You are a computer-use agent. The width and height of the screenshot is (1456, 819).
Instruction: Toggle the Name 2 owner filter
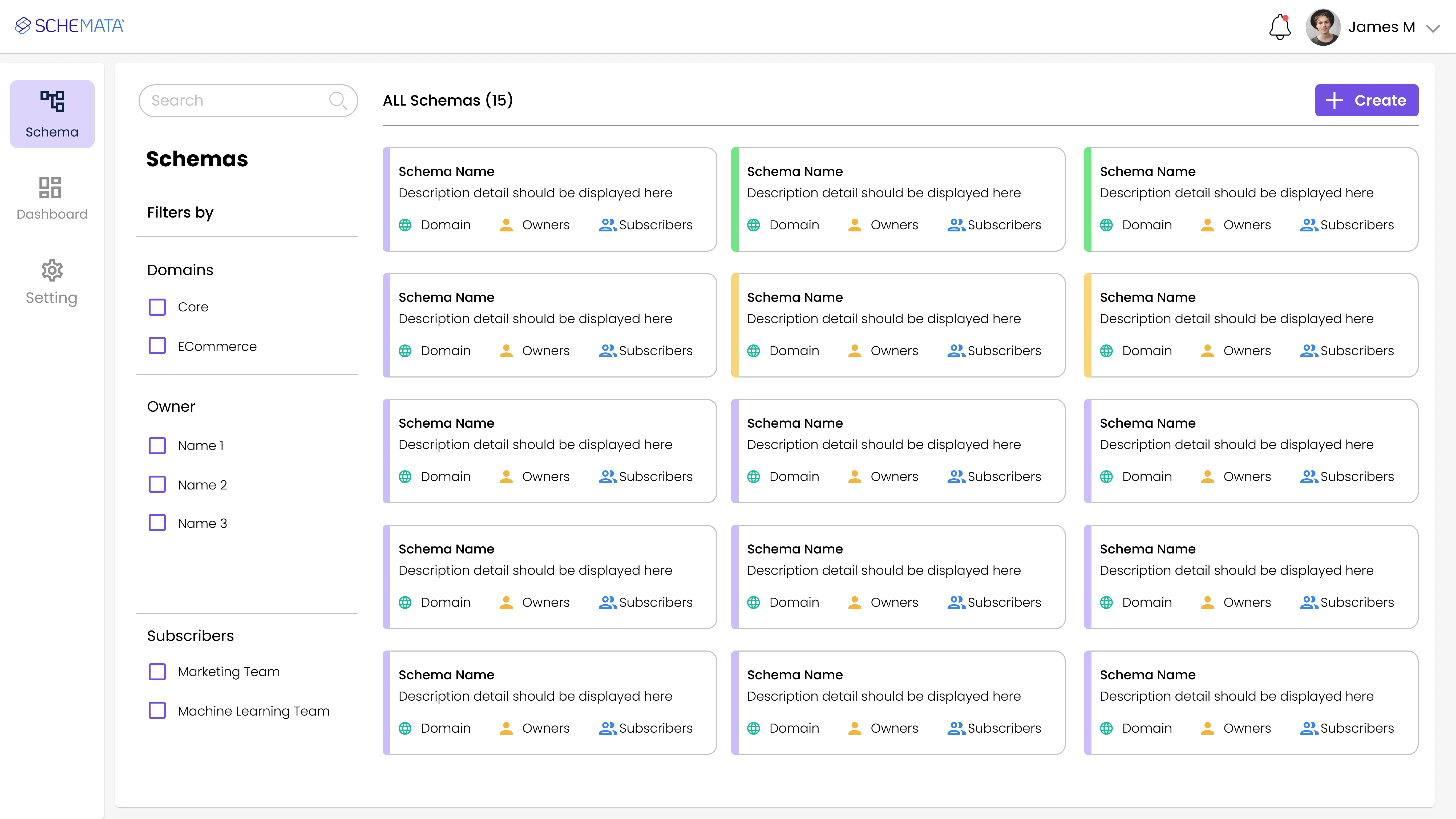pos(157,485)
